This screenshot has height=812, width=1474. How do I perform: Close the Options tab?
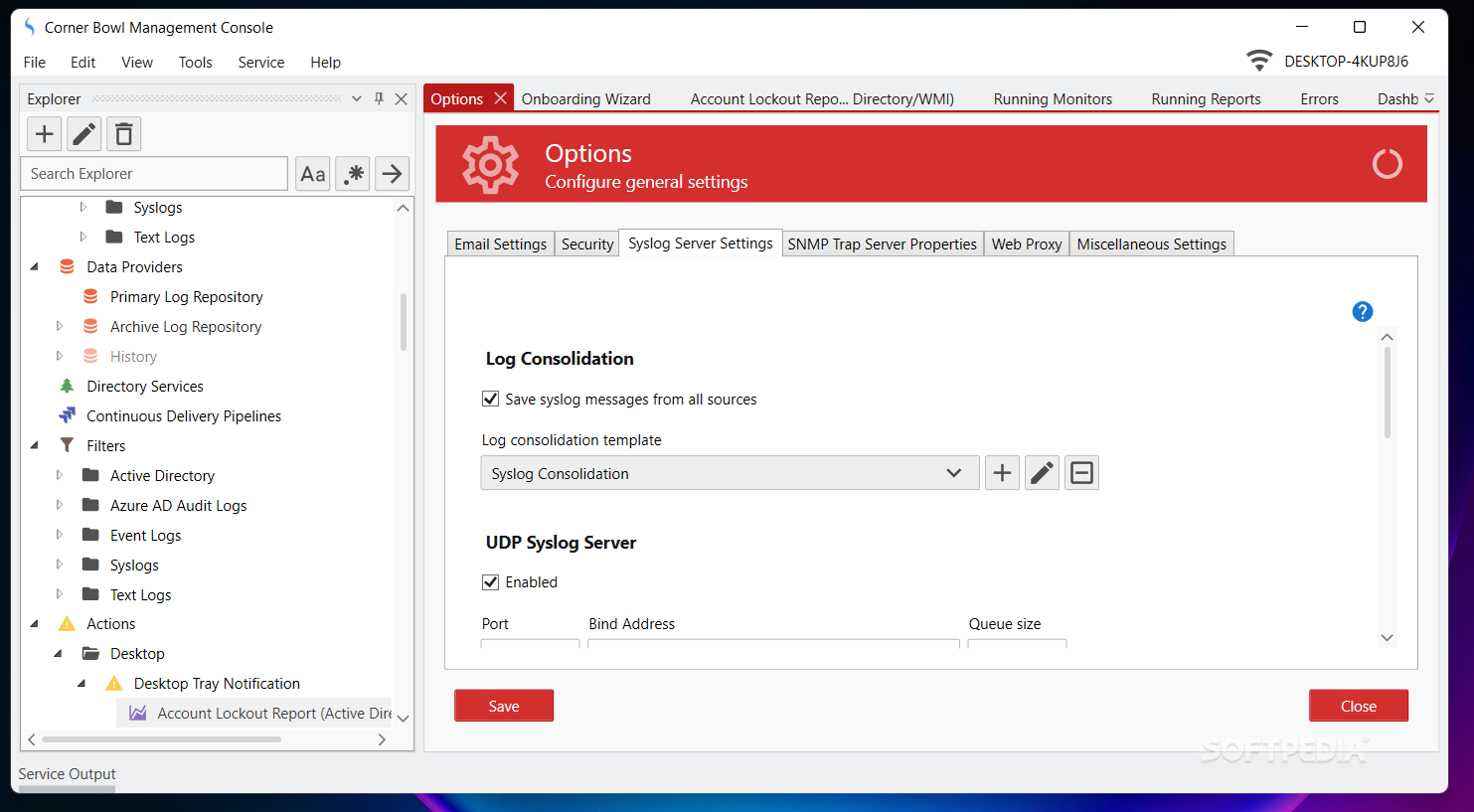coord(500,98)
